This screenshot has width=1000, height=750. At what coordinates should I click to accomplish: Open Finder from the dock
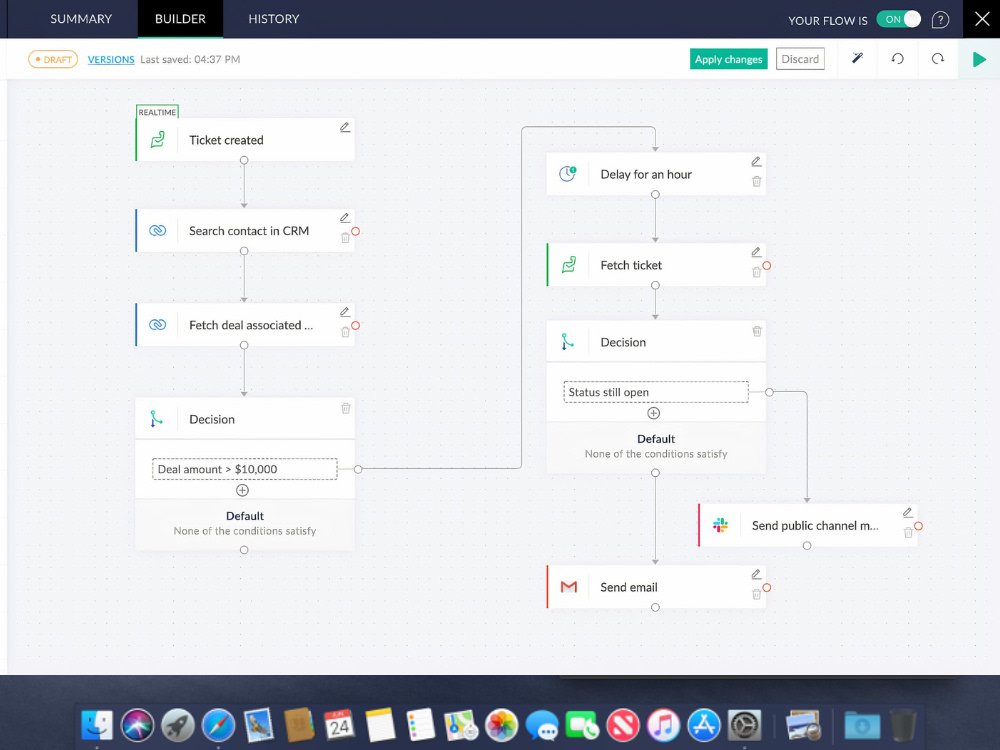click(97, 725)
